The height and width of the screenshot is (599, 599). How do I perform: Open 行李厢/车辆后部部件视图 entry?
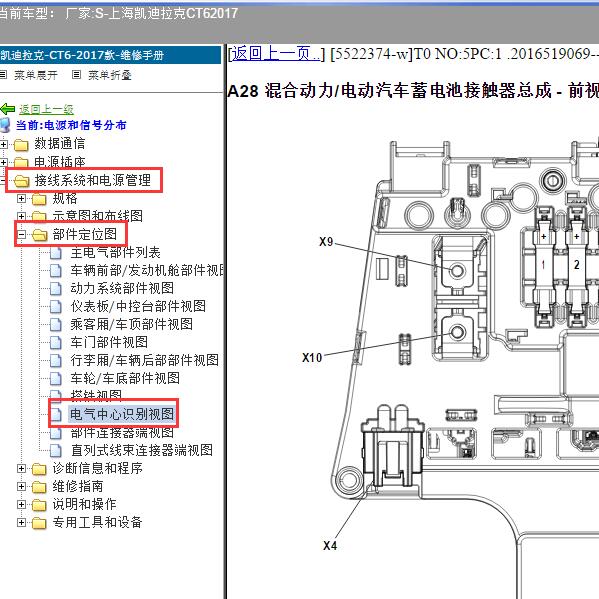[x=144, y=360]
